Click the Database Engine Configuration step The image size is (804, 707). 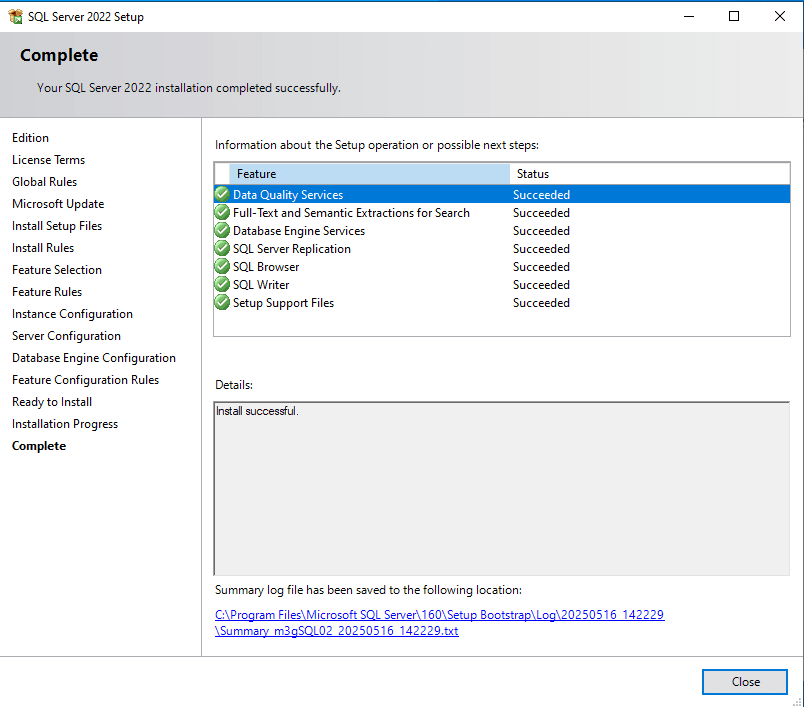click(x=94, y=358)
